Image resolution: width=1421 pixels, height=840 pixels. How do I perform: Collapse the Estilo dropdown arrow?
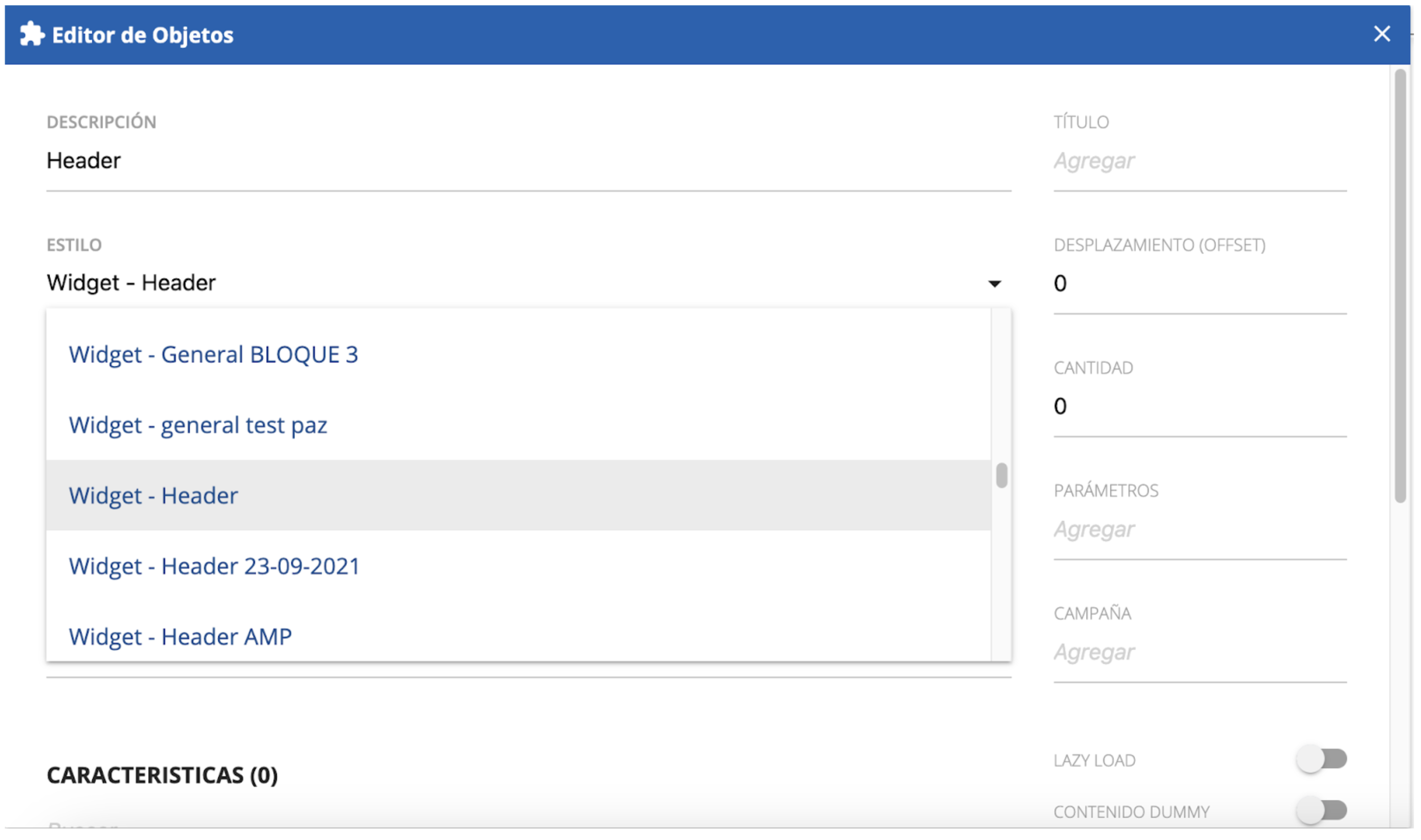pos(994,284)
